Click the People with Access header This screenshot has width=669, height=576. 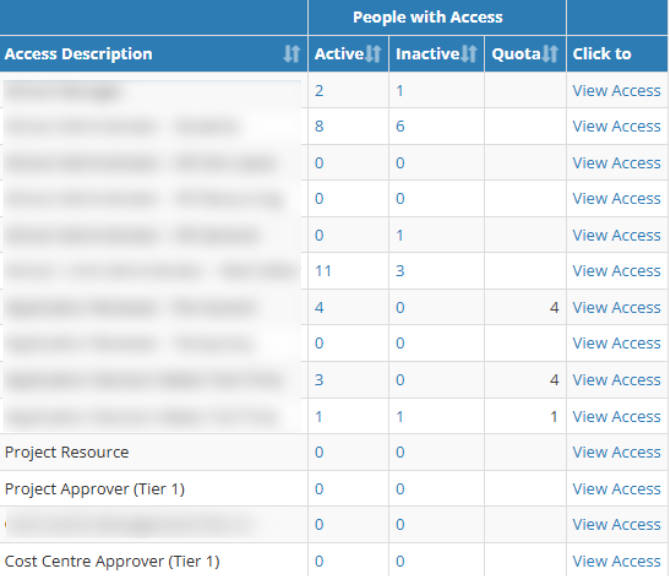pyautogui.click(x=428, y=17)
